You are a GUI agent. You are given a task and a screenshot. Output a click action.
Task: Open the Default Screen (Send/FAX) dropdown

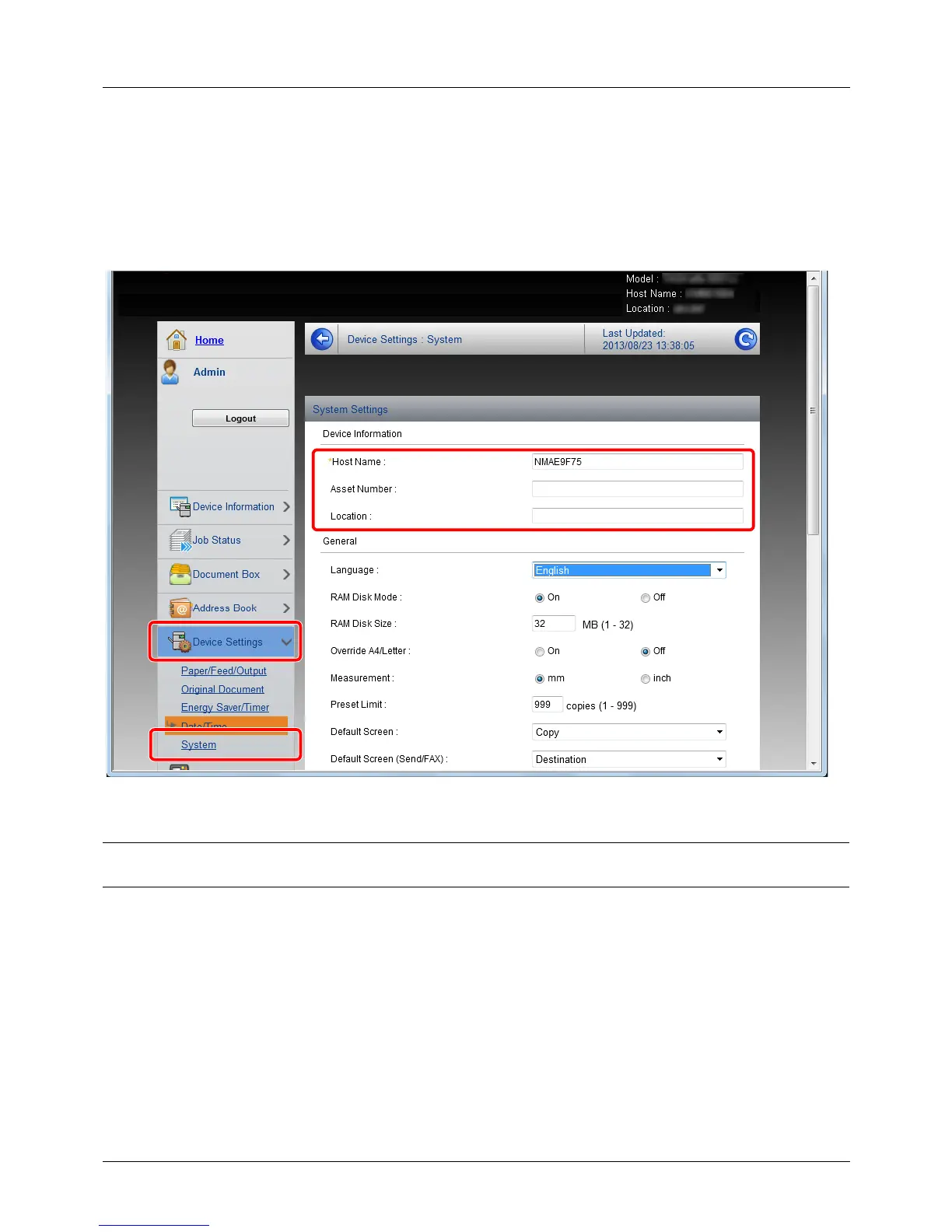click(x=628, y=759)
